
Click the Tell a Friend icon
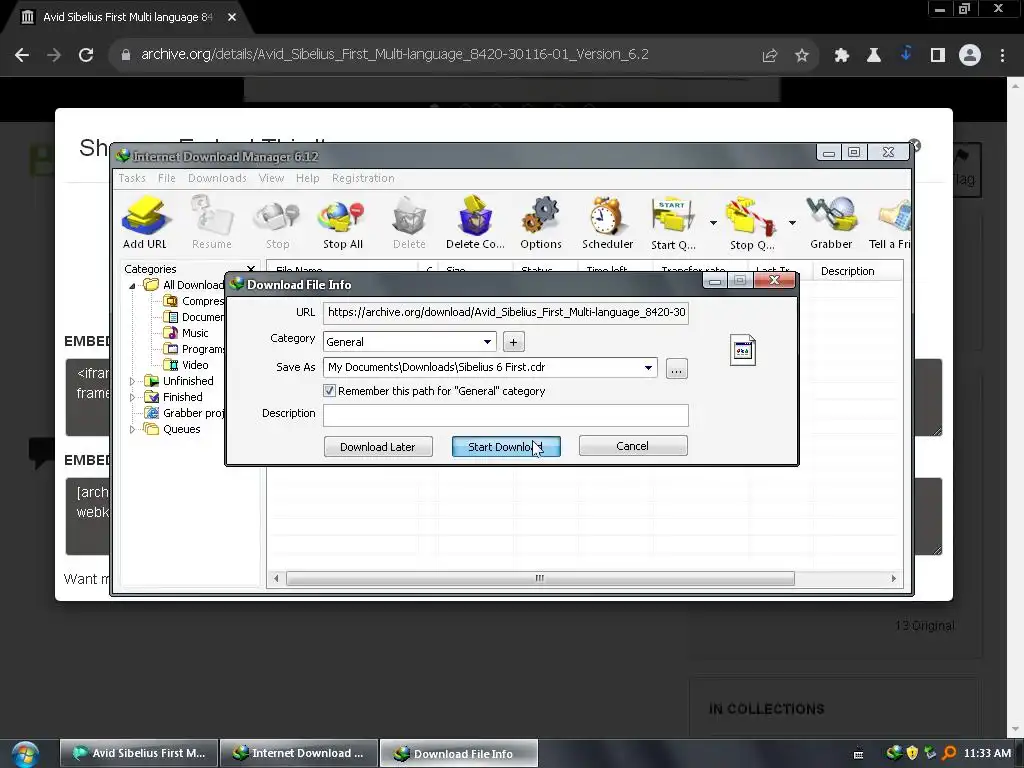pyautogui.click(x=891, y=223)
